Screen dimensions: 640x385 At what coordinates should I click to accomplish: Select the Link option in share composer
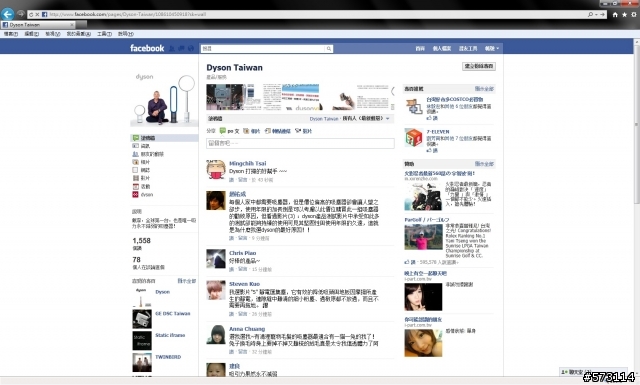click(x=278, y=131)
